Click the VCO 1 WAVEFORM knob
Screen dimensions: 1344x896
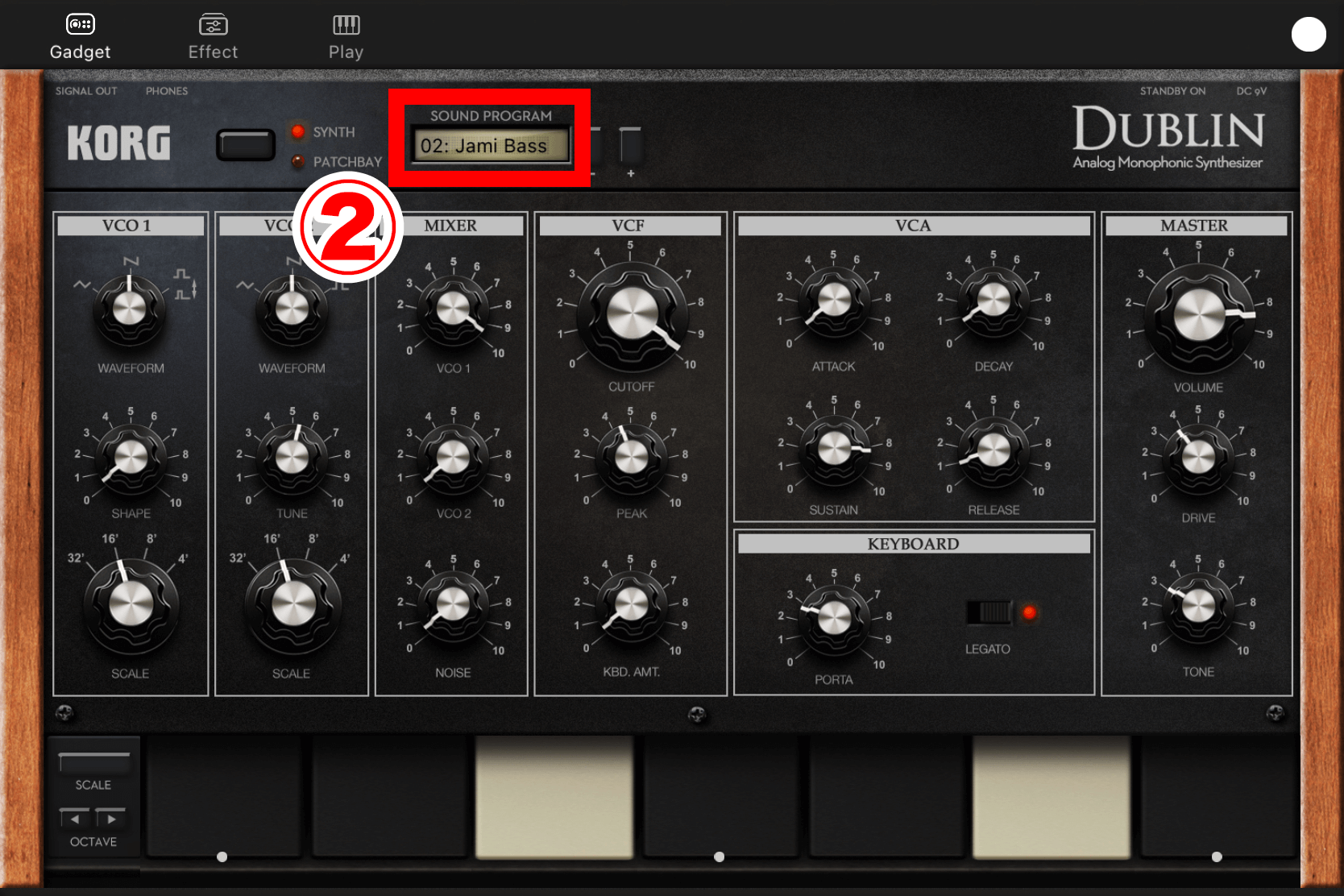tap(130, 309)
